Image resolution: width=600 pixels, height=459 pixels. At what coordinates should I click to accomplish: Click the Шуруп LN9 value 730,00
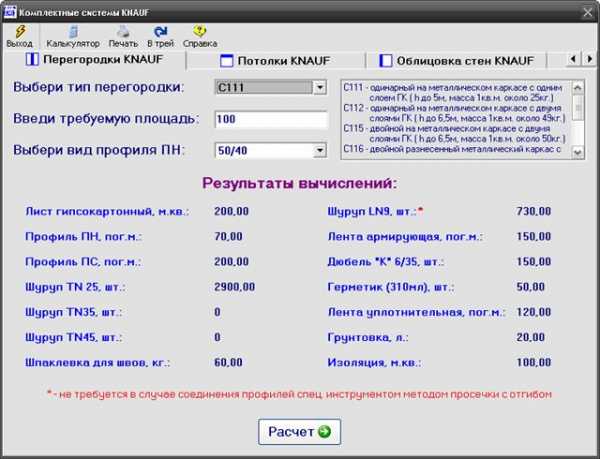pyautogui.click(x=534, y=211)
